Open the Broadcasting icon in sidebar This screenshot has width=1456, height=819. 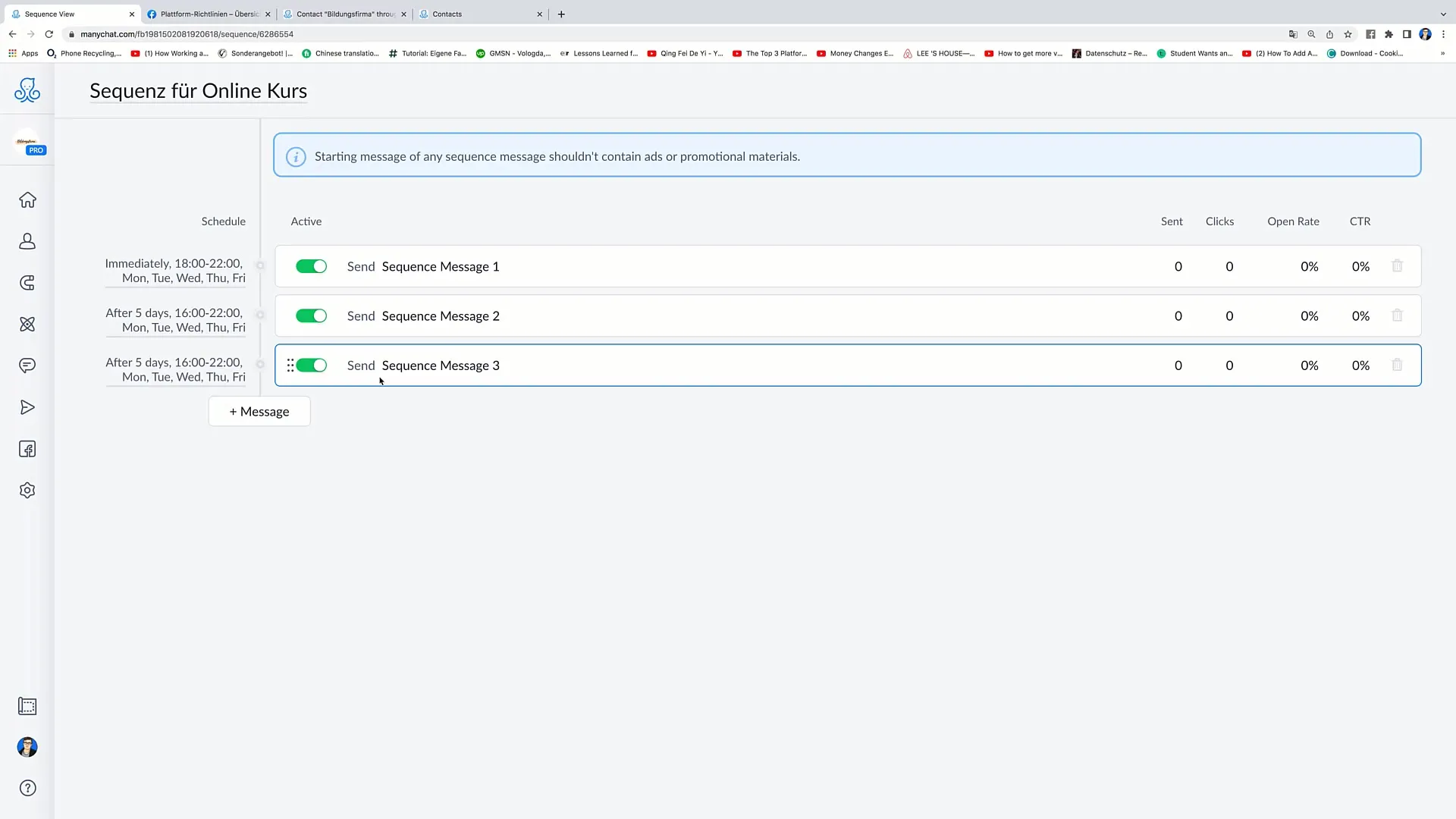[27, 407]
